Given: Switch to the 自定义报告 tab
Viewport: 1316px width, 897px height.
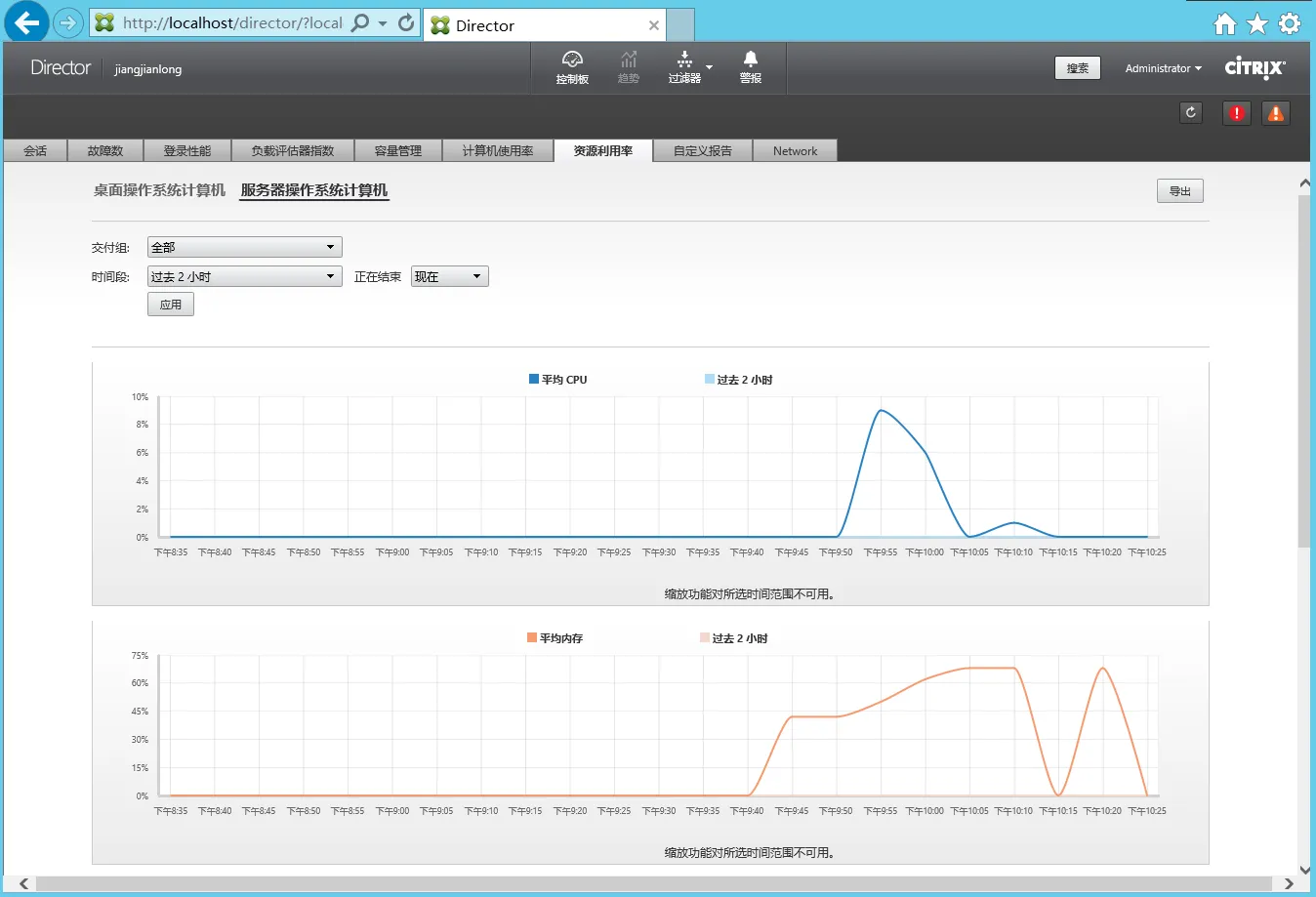Looking at the screenshot, I should 703,150.
